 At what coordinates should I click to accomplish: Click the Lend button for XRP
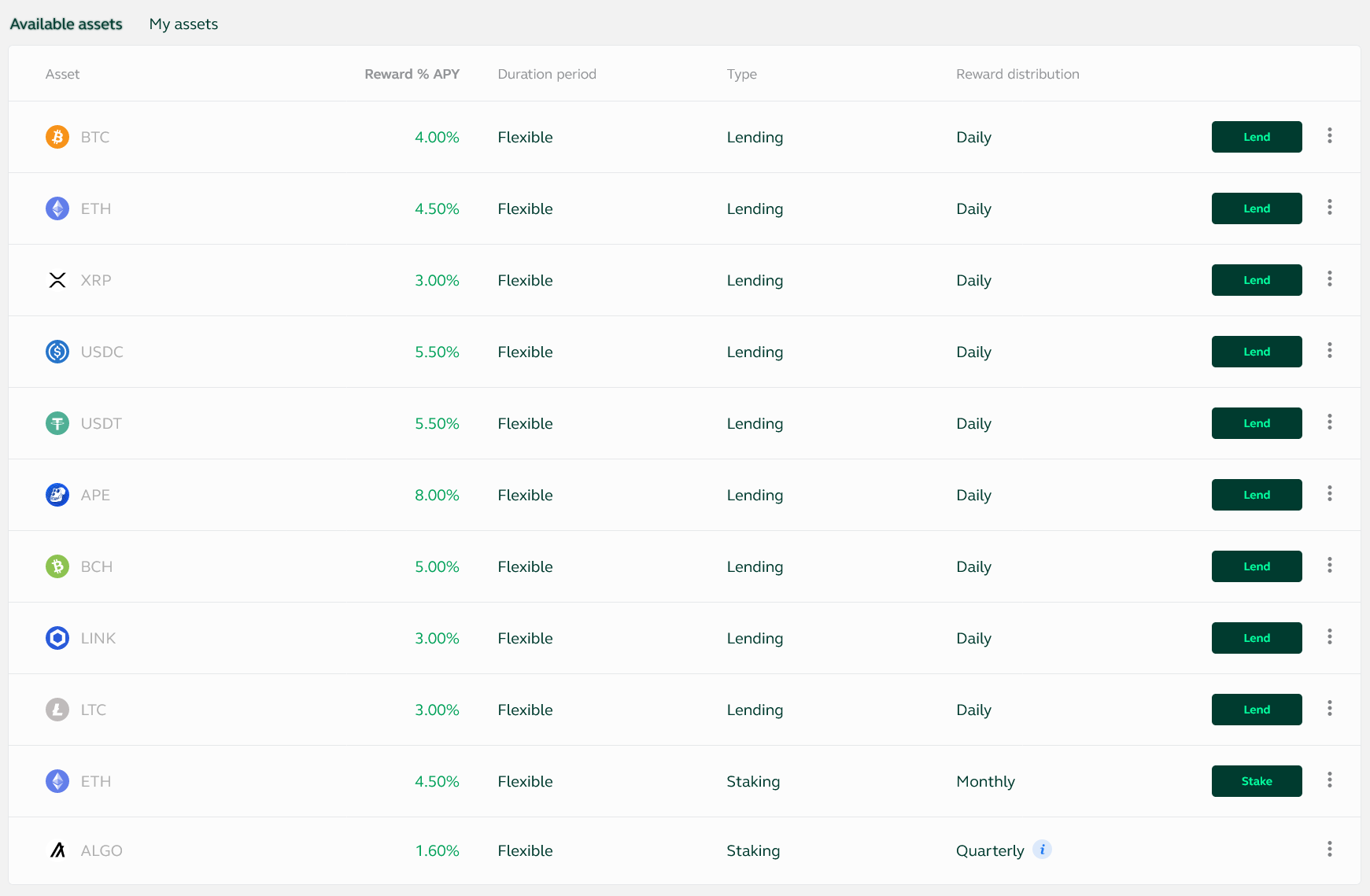[x=1257, y=280]
